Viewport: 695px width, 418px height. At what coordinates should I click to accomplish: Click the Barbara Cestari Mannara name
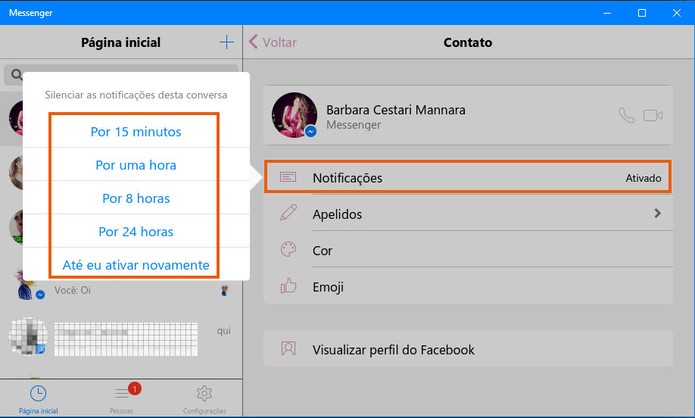(396, 109)
